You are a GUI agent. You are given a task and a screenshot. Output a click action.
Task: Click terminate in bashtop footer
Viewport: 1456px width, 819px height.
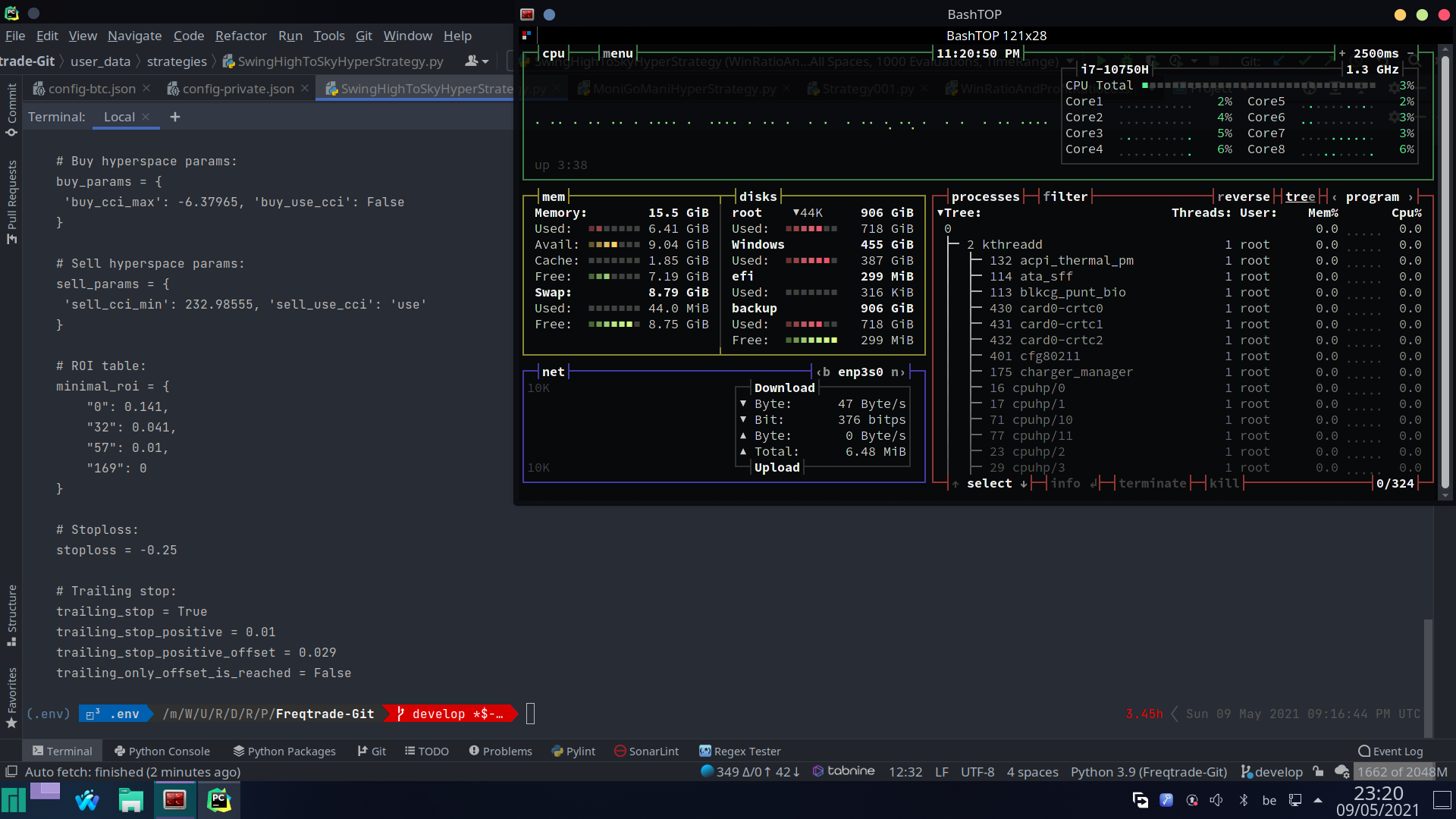(1153, 483)
